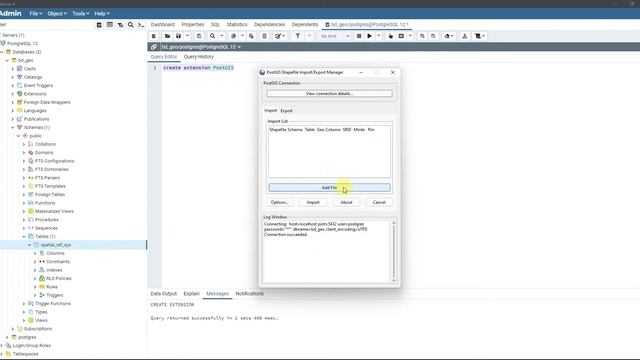This screenshot has height=360, width=640.
Task: Click the Save File toolbar icon
Action: click(178, 36)
